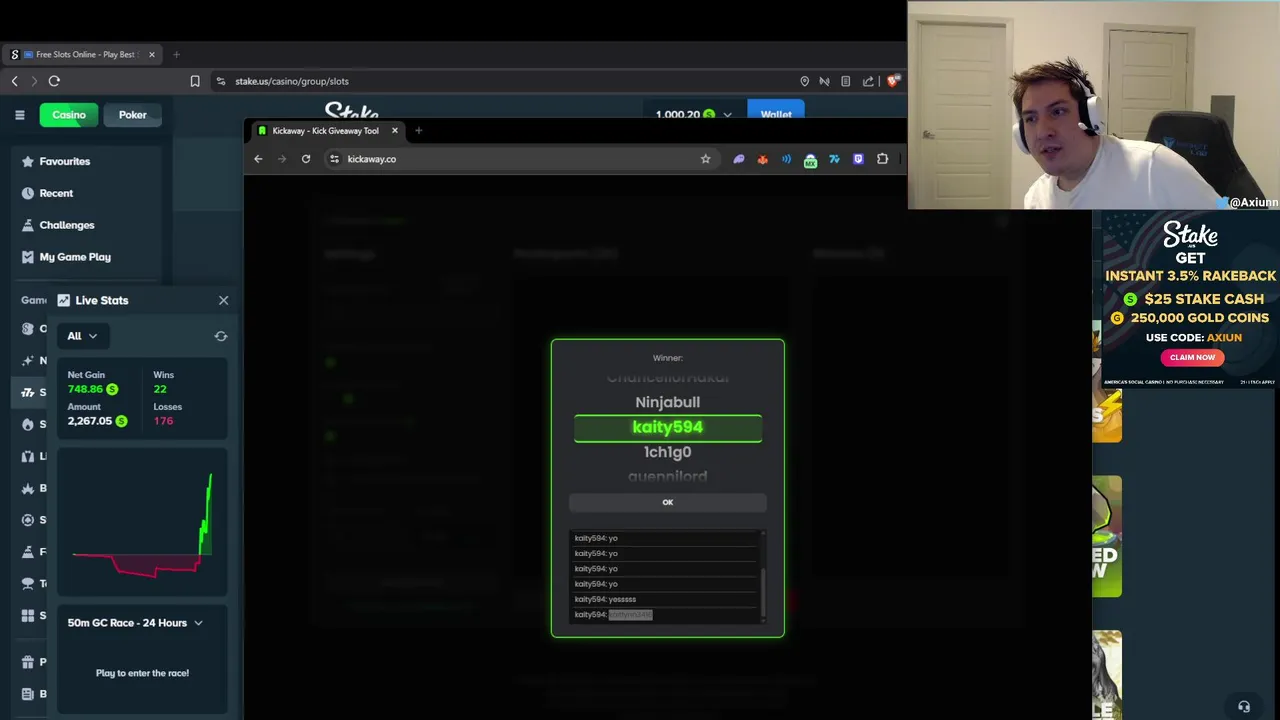
Task: Click 'Play to enter the race!' text
Action: tap(142, 673)
